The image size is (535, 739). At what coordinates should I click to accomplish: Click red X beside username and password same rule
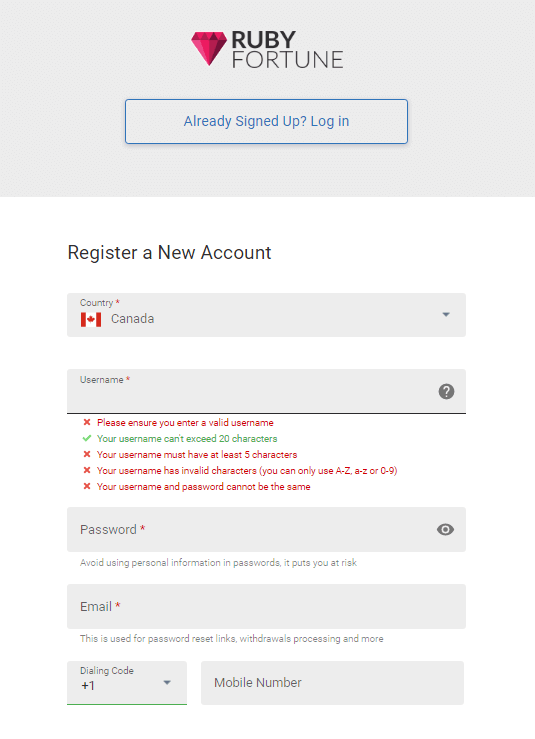(87, 486)
